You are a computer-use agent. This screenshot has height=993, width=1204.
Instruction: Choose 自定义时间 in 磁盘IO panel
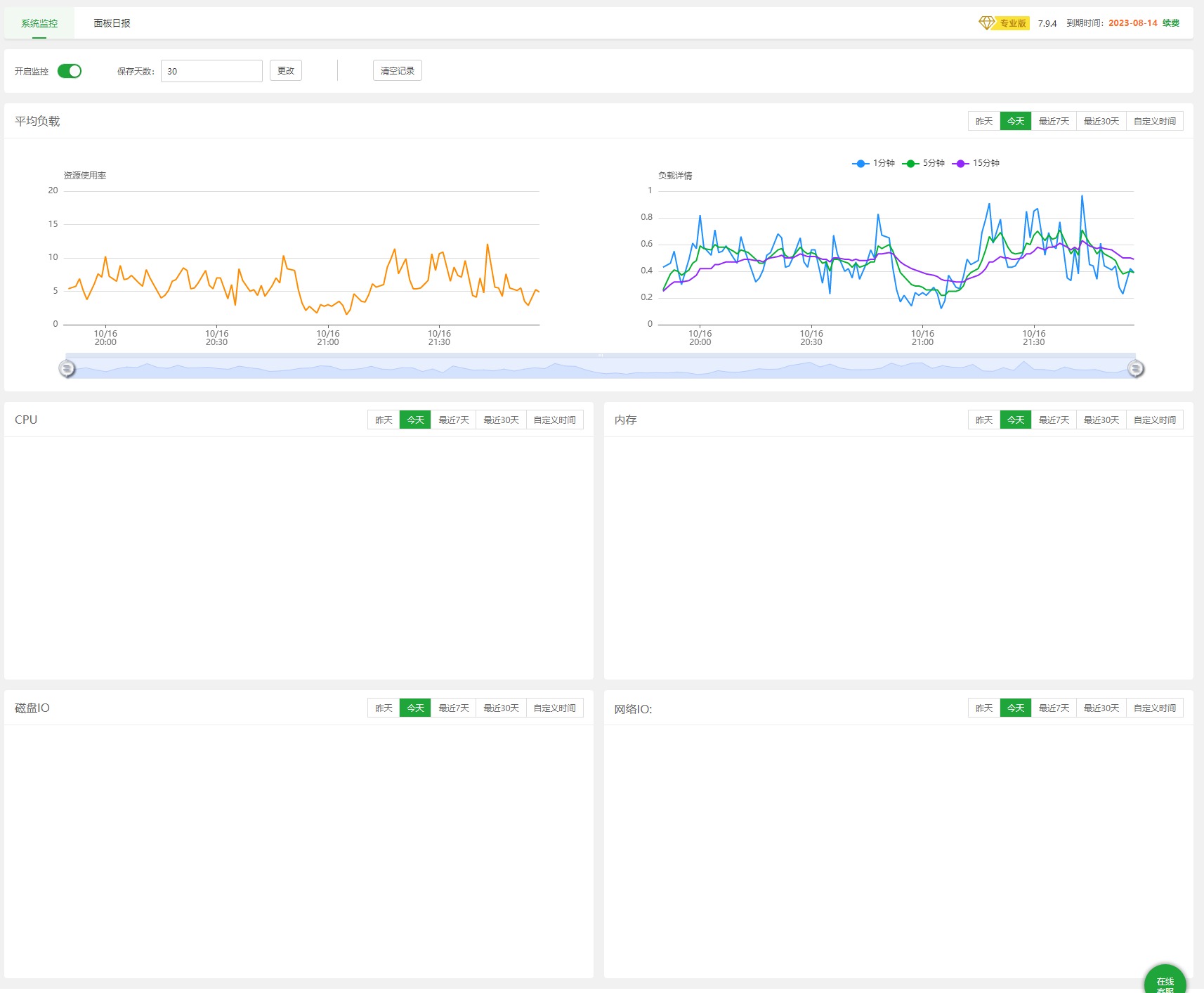click(554, 708)
